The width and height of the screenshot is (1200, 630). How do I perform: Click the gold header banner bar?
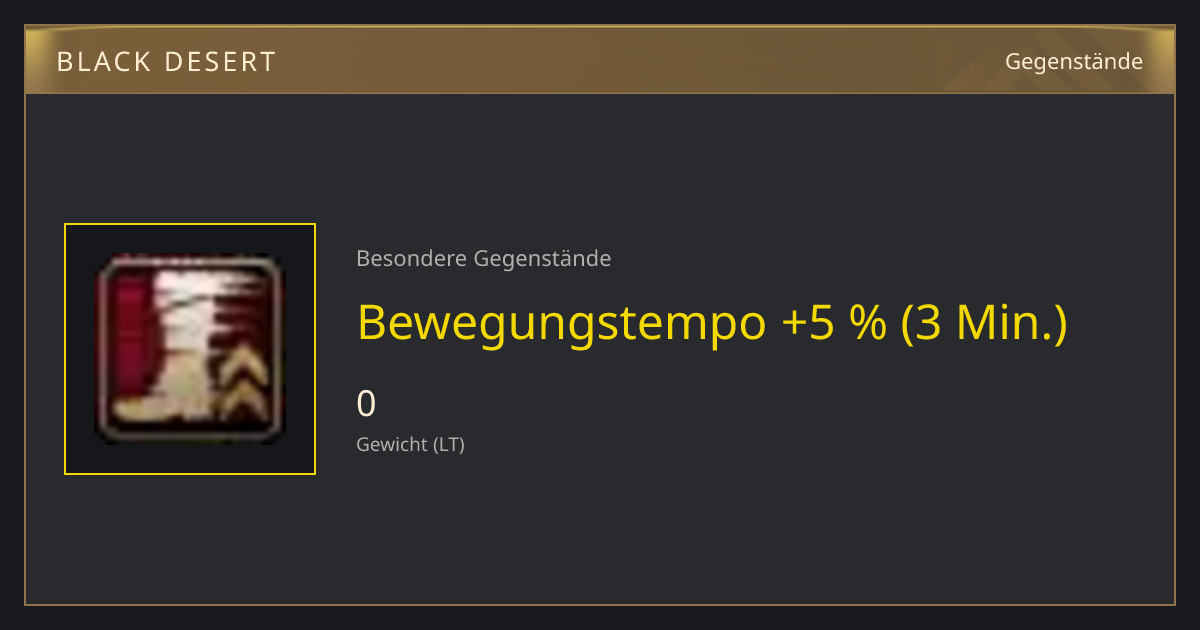tap(600, 60)
